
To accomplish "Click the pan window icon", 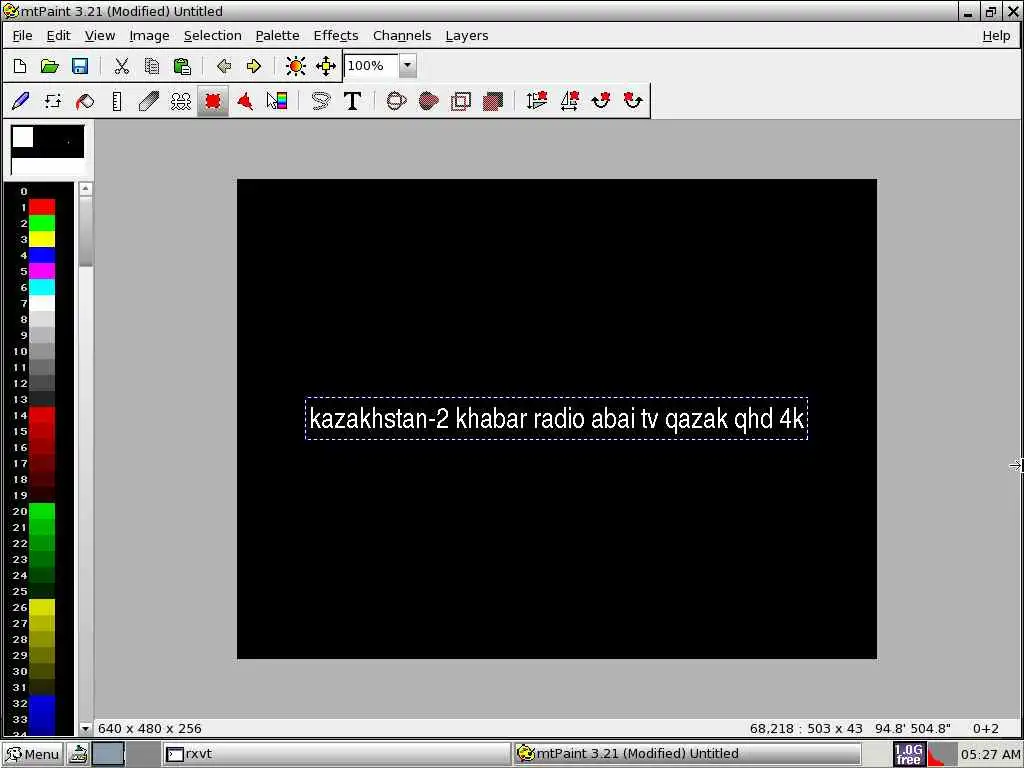I will 326,66.
